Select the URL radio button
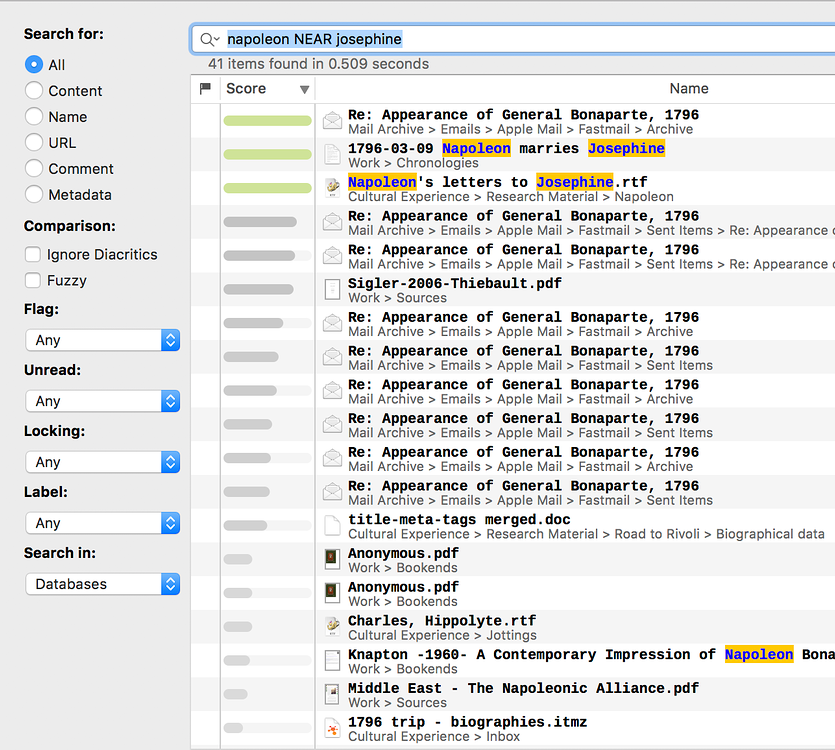This screenshot has width=835, height=750. (x=34, y=142)
